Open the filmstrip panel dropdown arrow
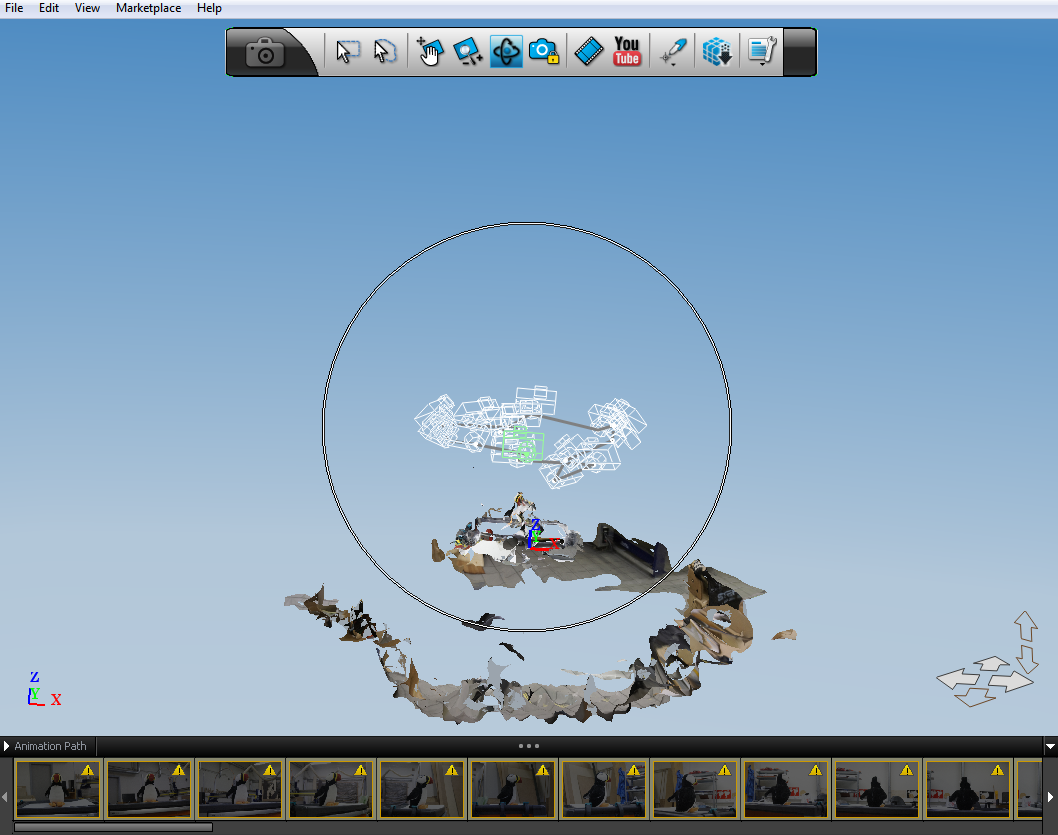1058x835 pixels. tap(1050, 747)
